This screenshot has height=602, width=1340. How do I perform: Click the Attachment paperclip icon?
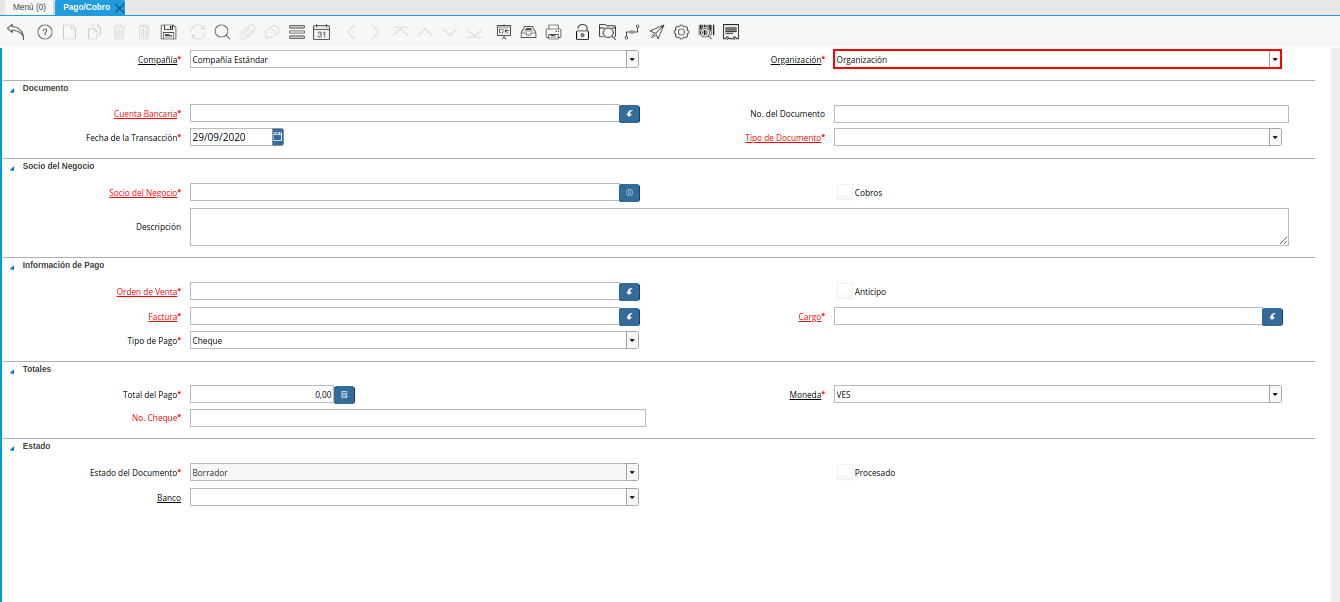click(247, 32)
